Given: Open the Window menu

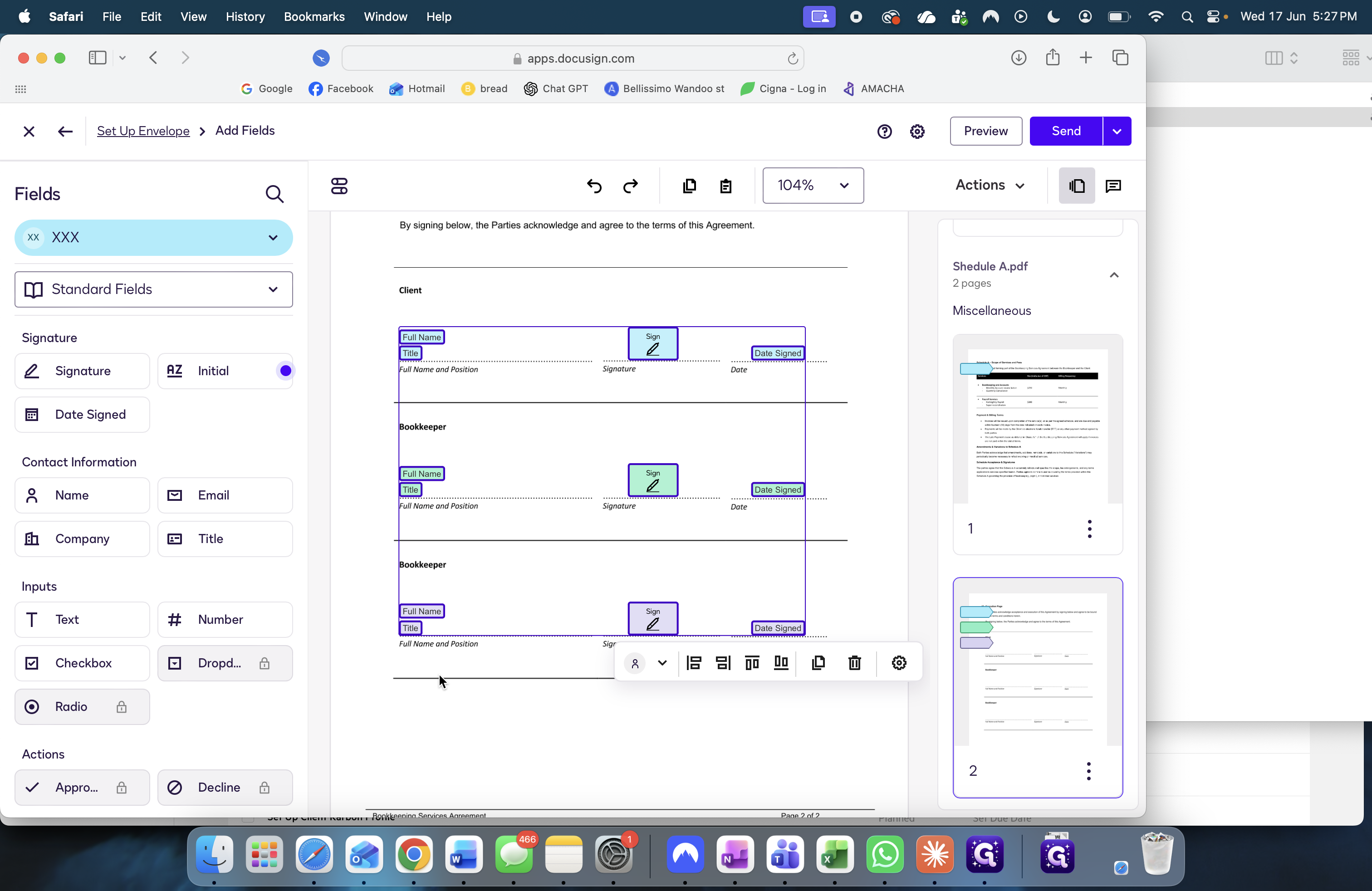Looking at the screenshot, I should click(385, 17).
